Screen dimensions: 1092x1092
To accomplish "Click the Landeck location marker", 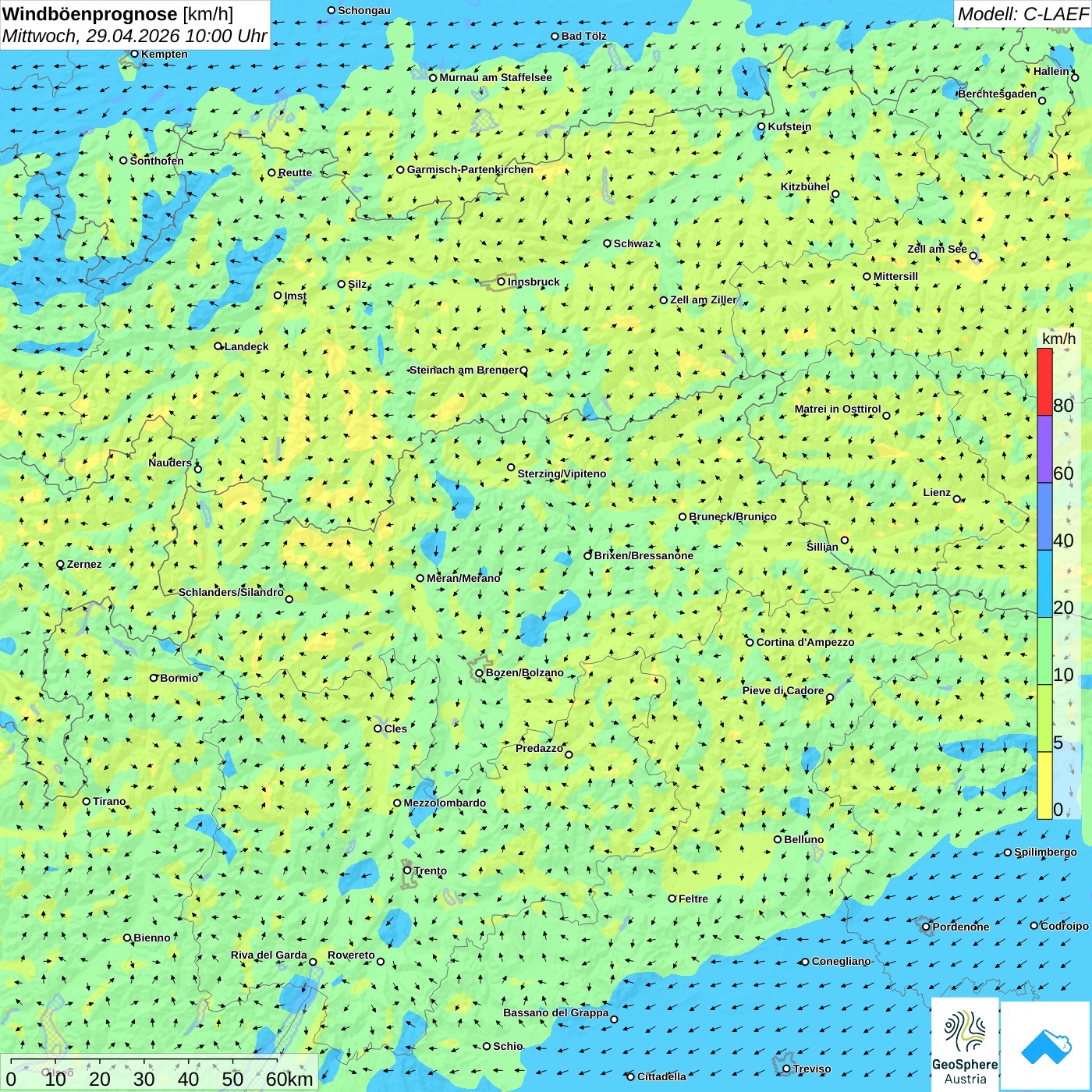I will point(218,346).
